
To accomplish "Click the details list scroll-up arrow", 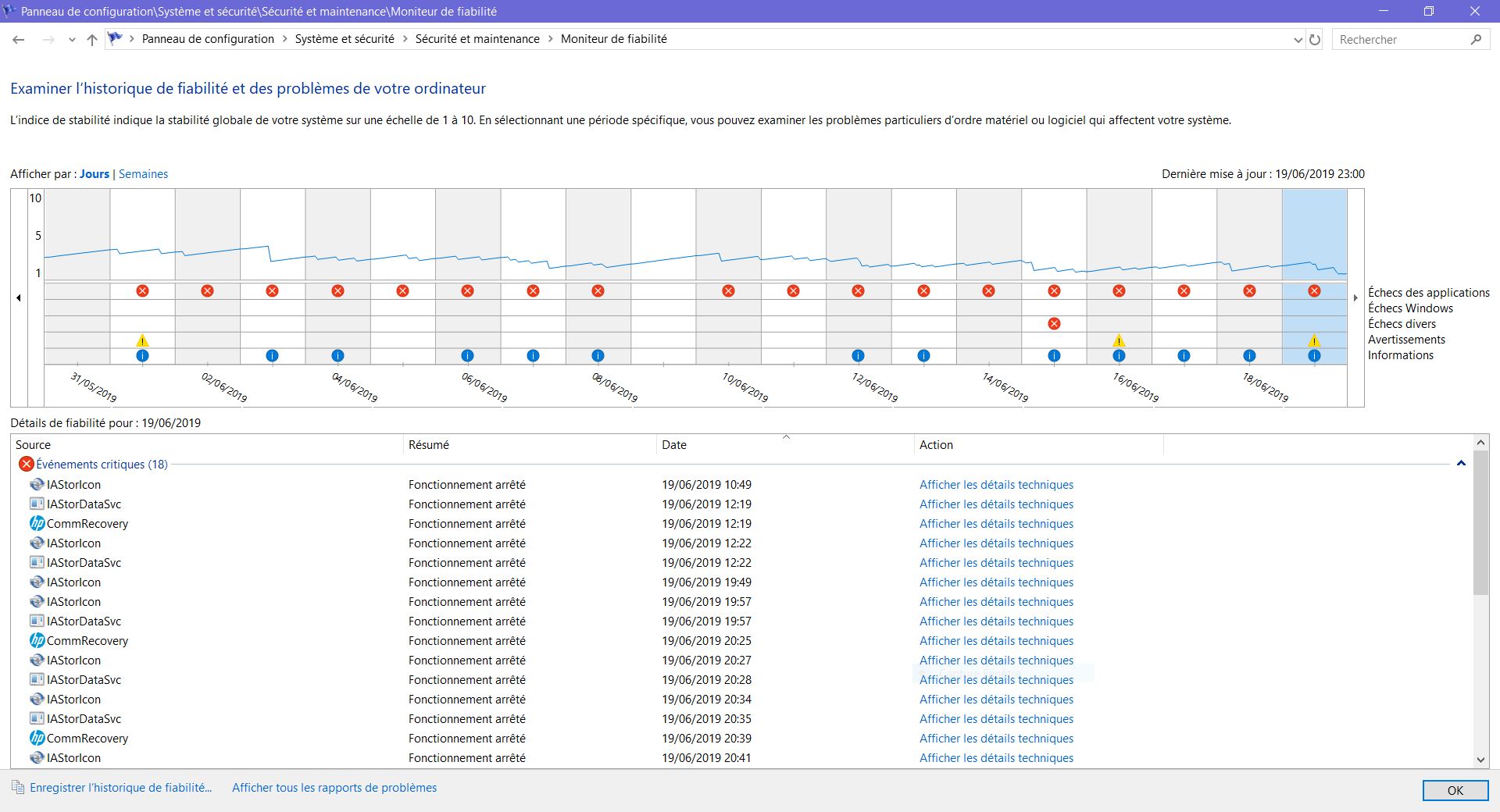I will pyautogui.click(x=1480, y=443).
